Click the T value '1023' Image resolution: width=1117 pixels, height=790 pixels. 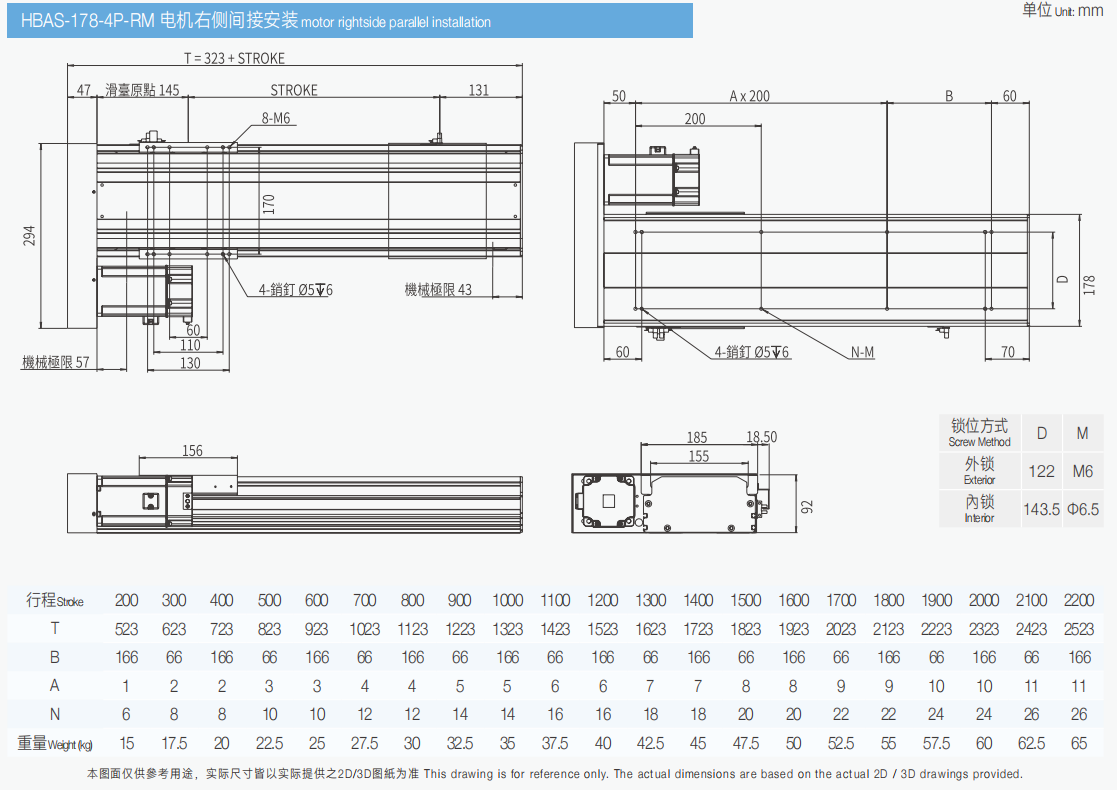[365, 629]
